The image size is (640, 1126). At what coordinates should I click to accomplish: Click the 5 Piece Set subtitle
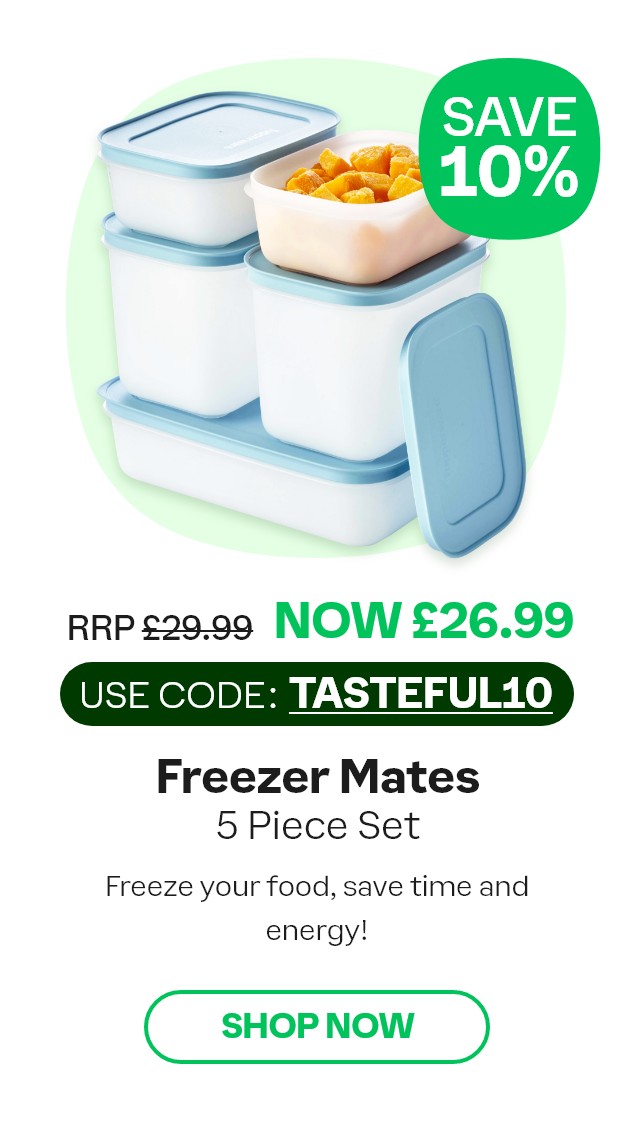pos(317,826)
